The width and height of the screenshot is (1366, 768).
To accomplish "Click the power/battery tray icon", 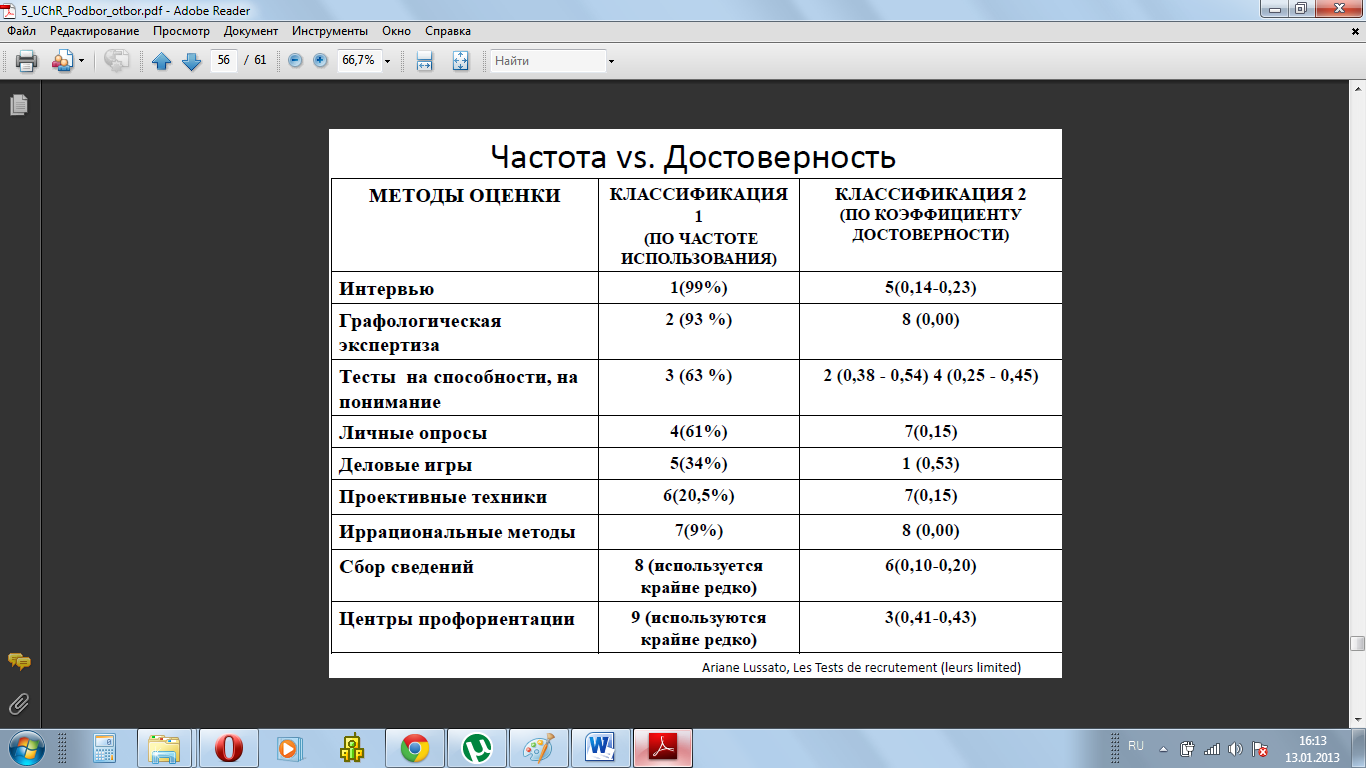I will [x=1188, y=748].
